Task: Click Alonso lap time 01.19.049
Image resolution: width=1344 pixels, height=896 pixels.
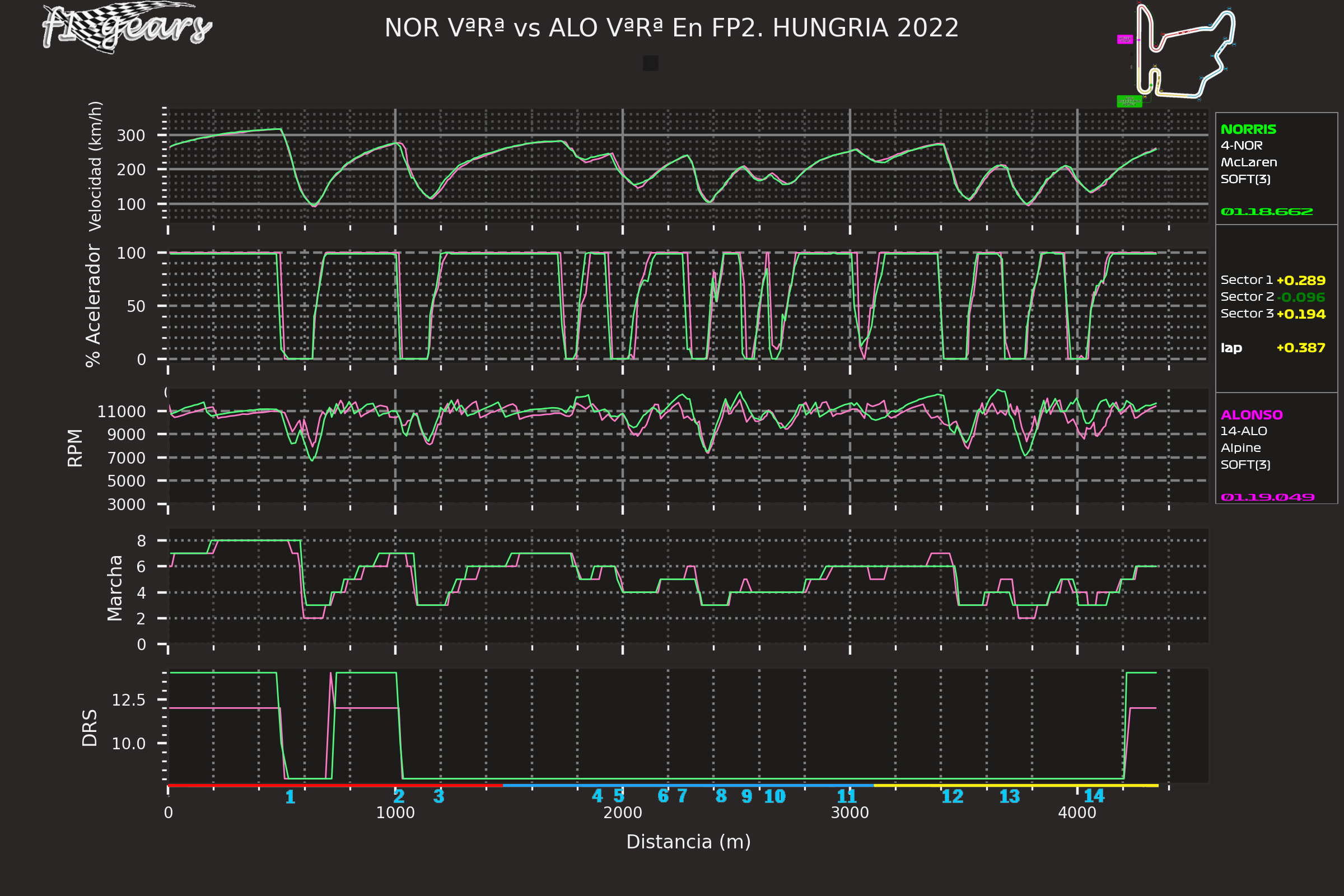Action: [x=1267, y=497]
